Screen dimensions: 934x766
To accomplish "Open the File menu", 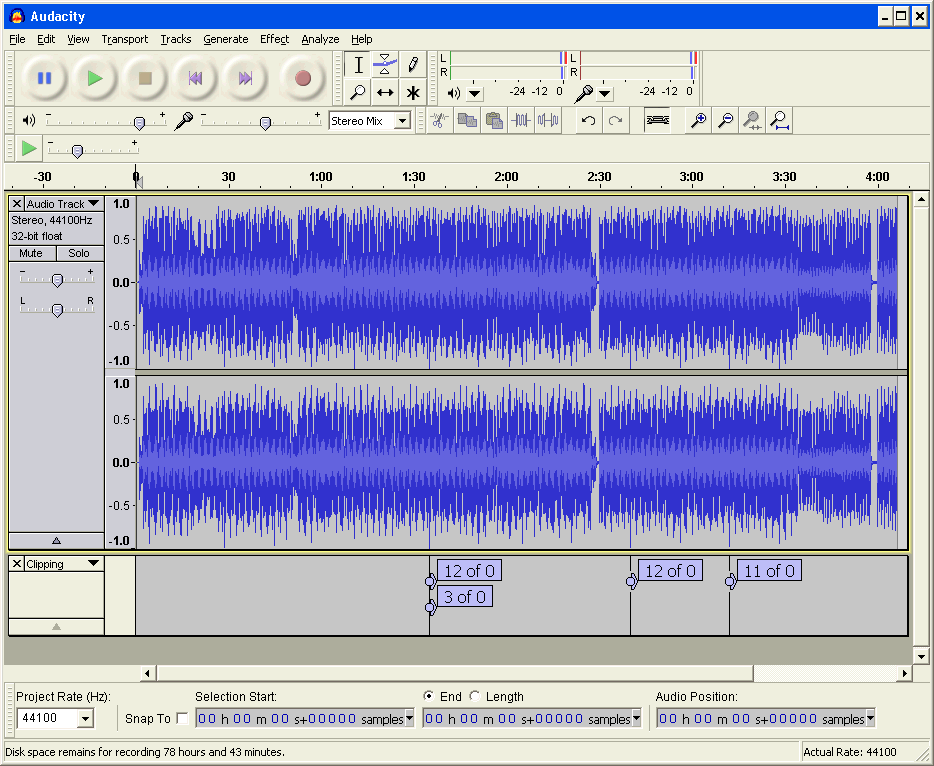I will tap(17, 39).
